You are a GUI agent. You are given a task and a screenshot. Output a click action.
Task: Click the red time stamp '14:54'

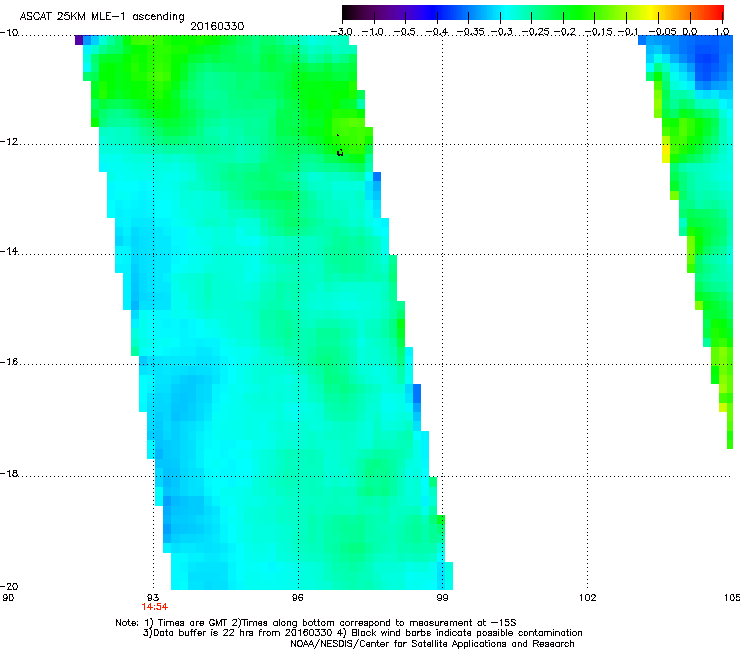point(154,607)
